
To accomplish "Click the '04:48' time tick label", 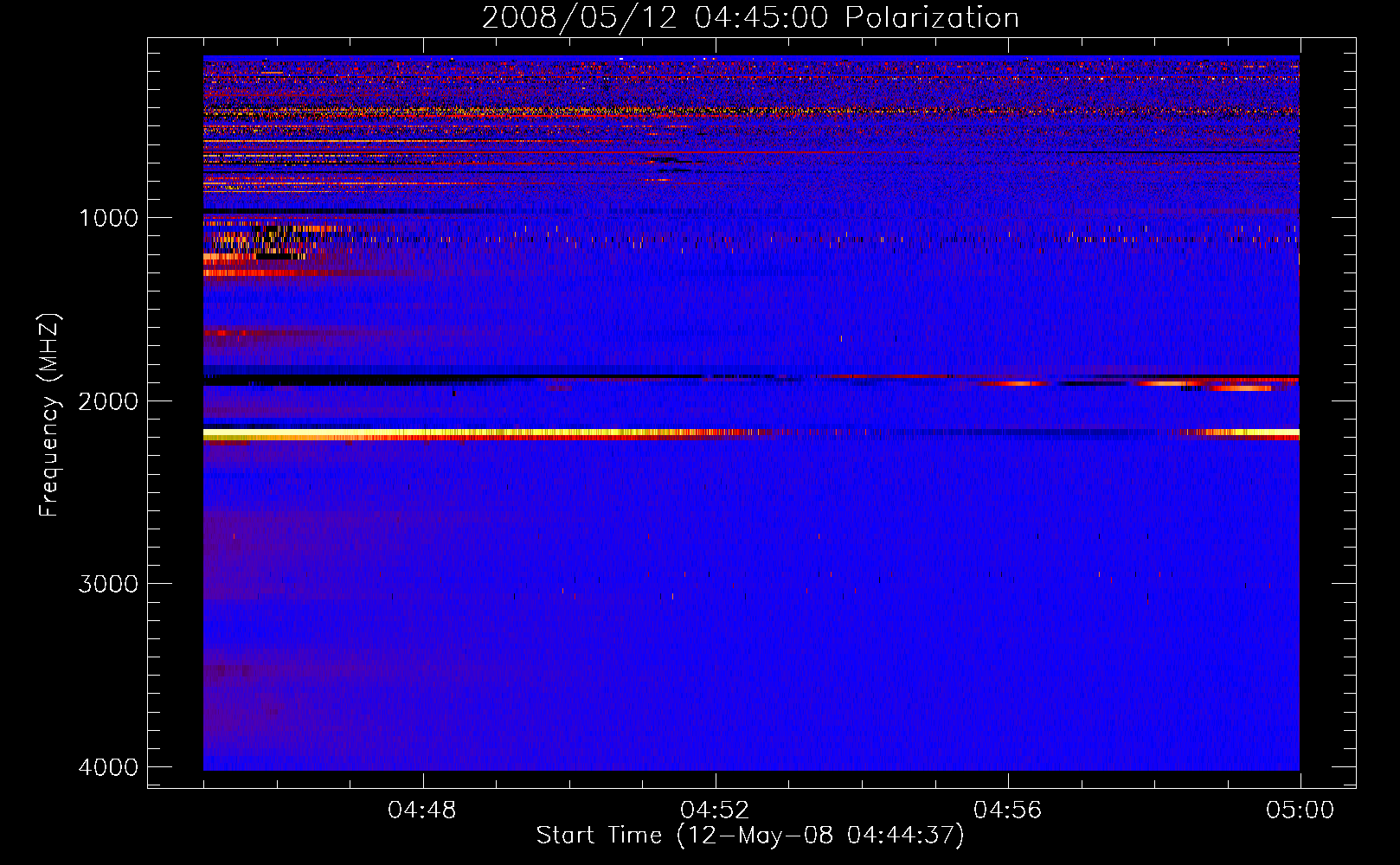I will click(x=422, y=811).
